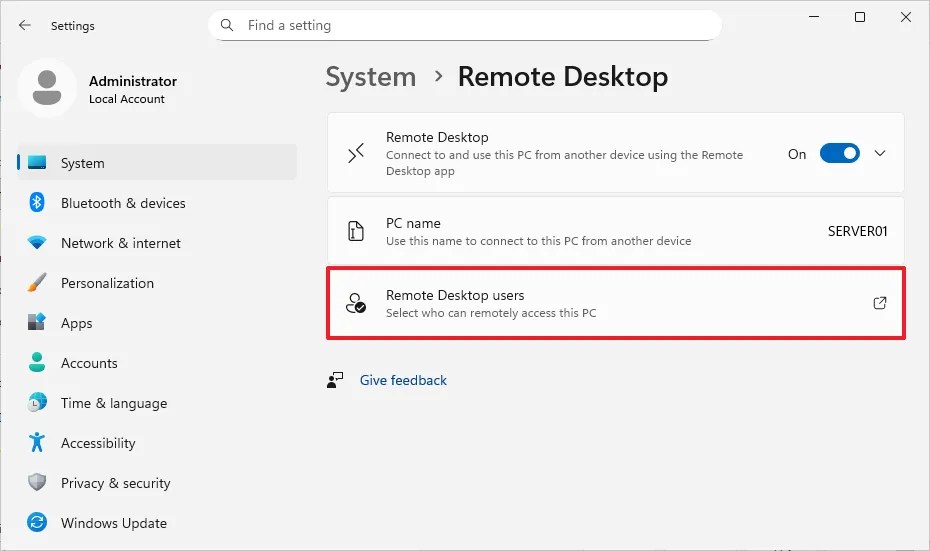
Task: Open Privacy & security page
Action: (x=157, y=483)
